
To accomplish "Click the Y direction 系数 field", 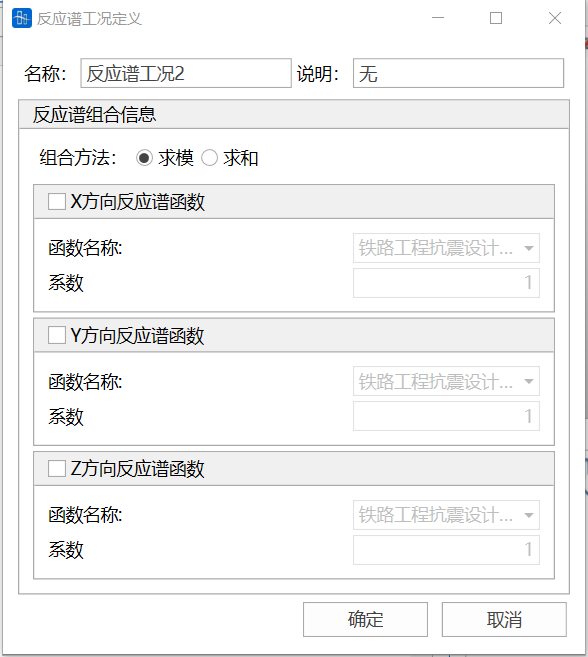I will [x=446, y=416].
